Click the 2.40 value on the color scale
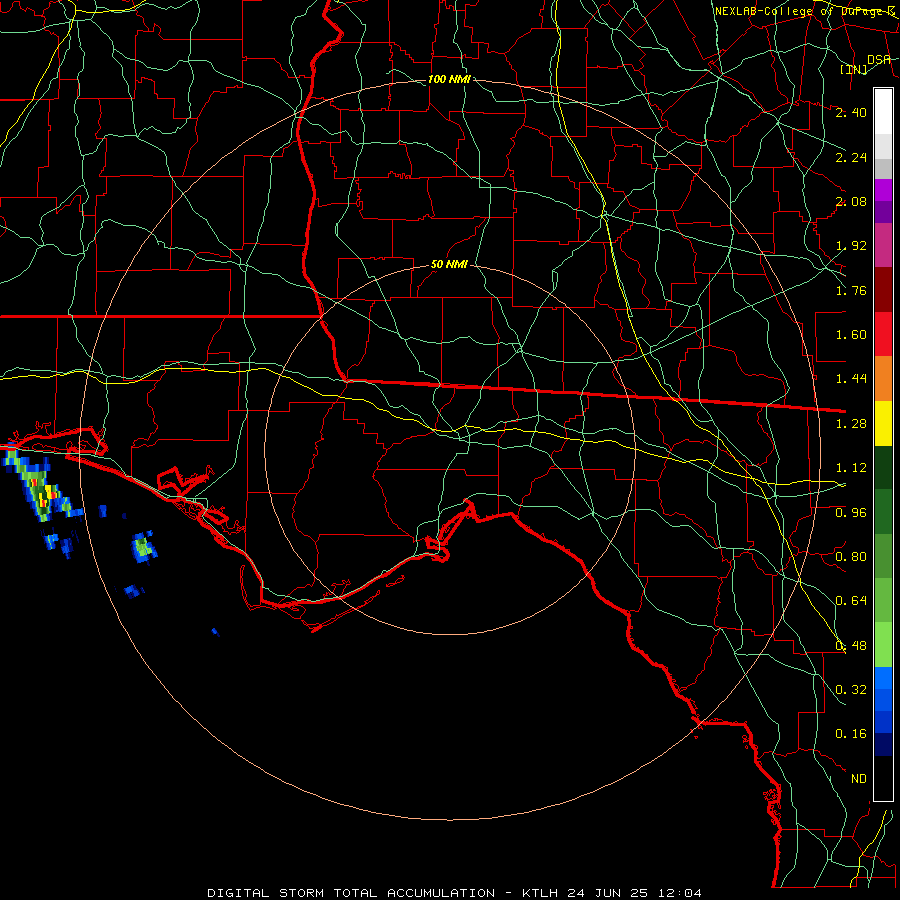 (851, 112)
